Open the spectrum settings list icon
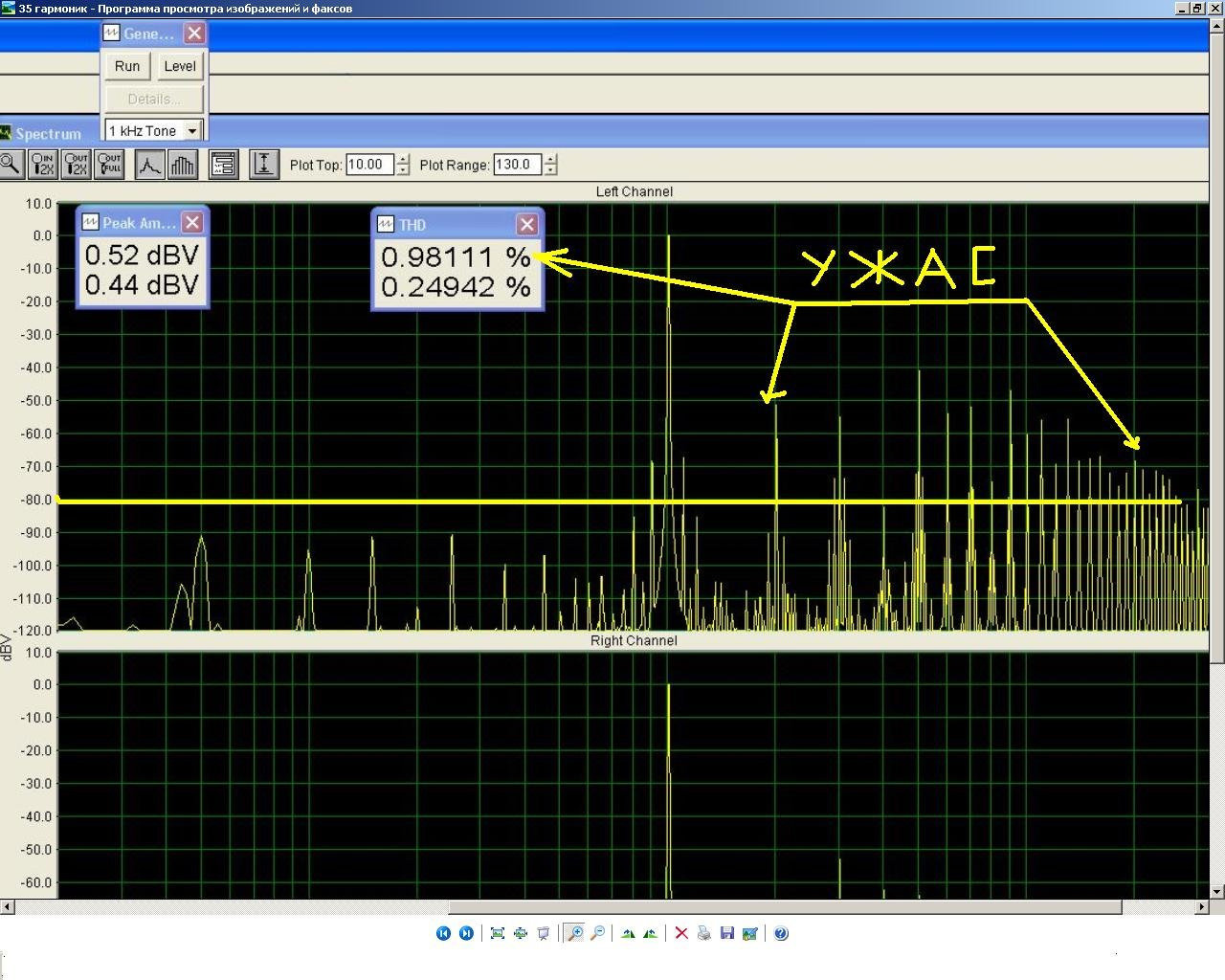This screenshot has width=1225, height=980. click(223, 165)
